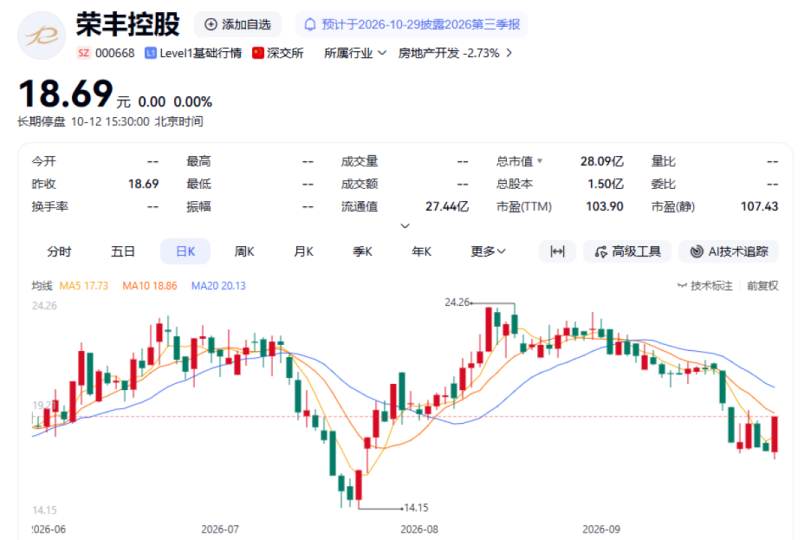Expand the 所属行业 dropdown
The width and height of the screenshot is (804, 540).
click(x=355, y=53)
